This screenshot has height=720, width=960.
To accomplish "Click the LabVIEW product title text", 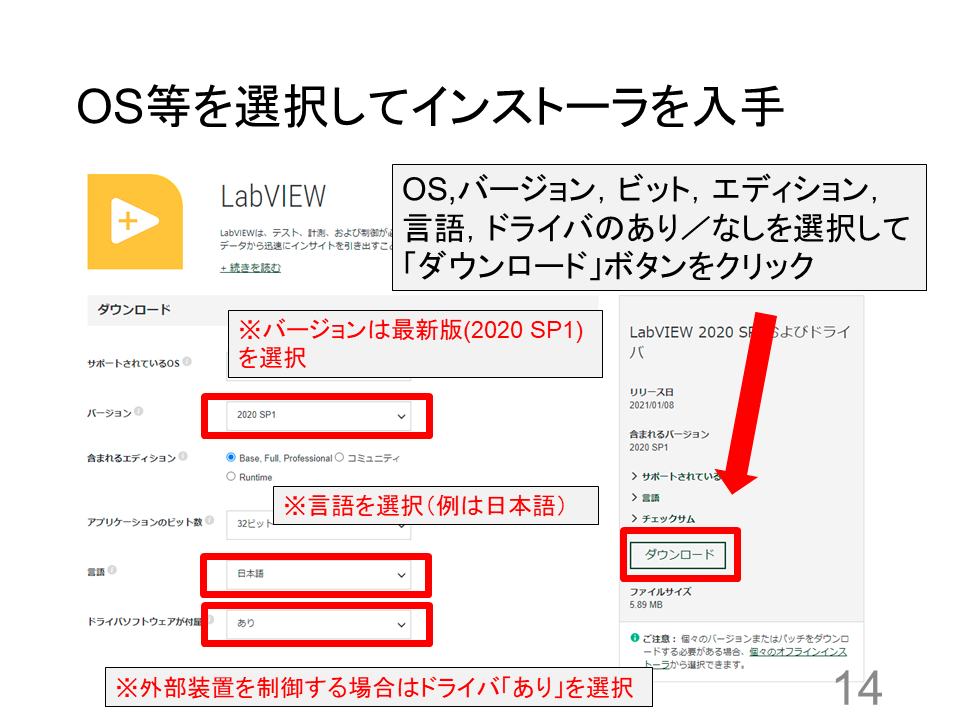I will pos(273,197).
